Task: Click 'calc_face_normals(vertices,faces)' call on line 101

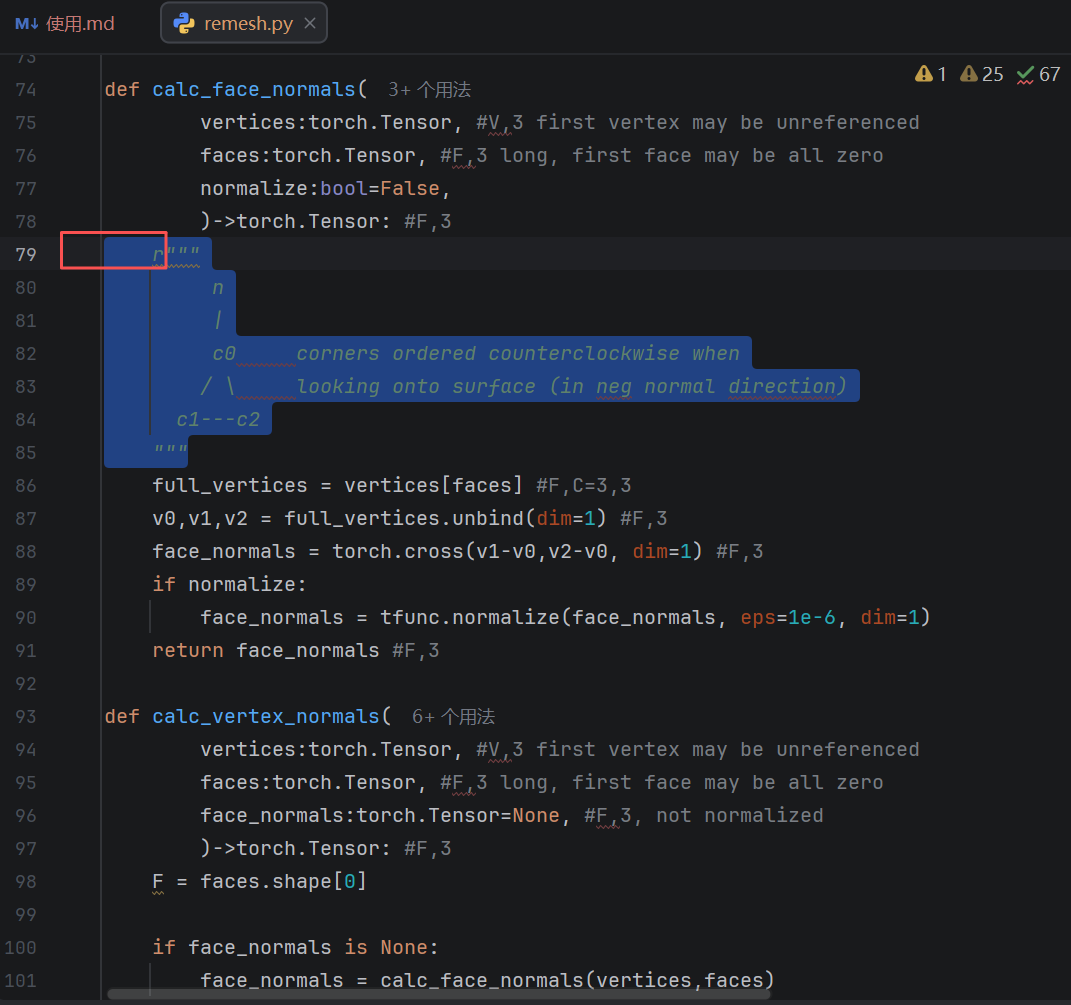Action: click(x=577, y=980)
